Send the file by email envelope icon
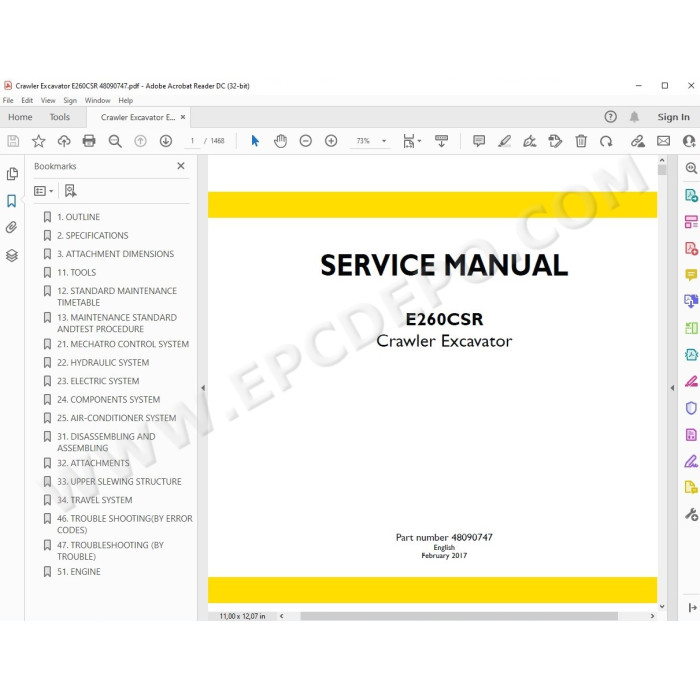This screenshot has width=700, height=700. 663,141
